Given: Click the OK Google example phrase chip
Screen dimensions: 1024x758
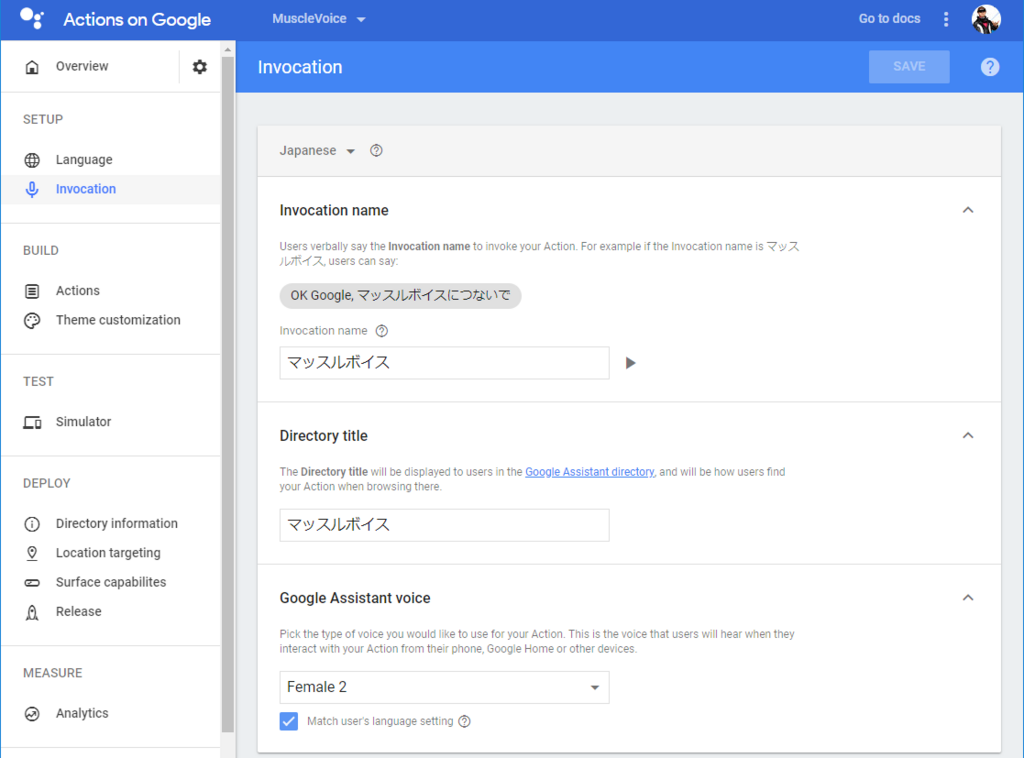Looking at the screenshot, I should (400, 296).
